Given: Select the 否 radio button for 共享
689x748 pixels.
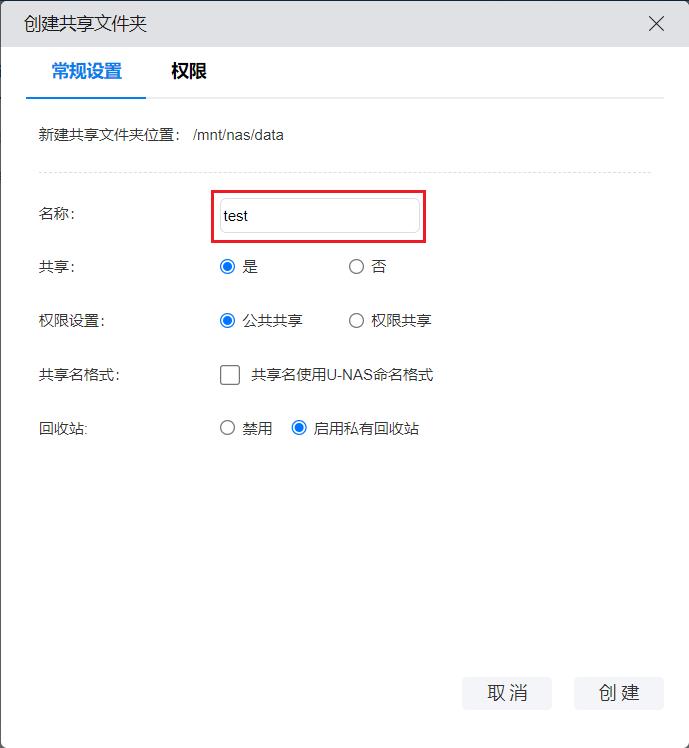Looking at the screenshot, I should coord(356,267).
